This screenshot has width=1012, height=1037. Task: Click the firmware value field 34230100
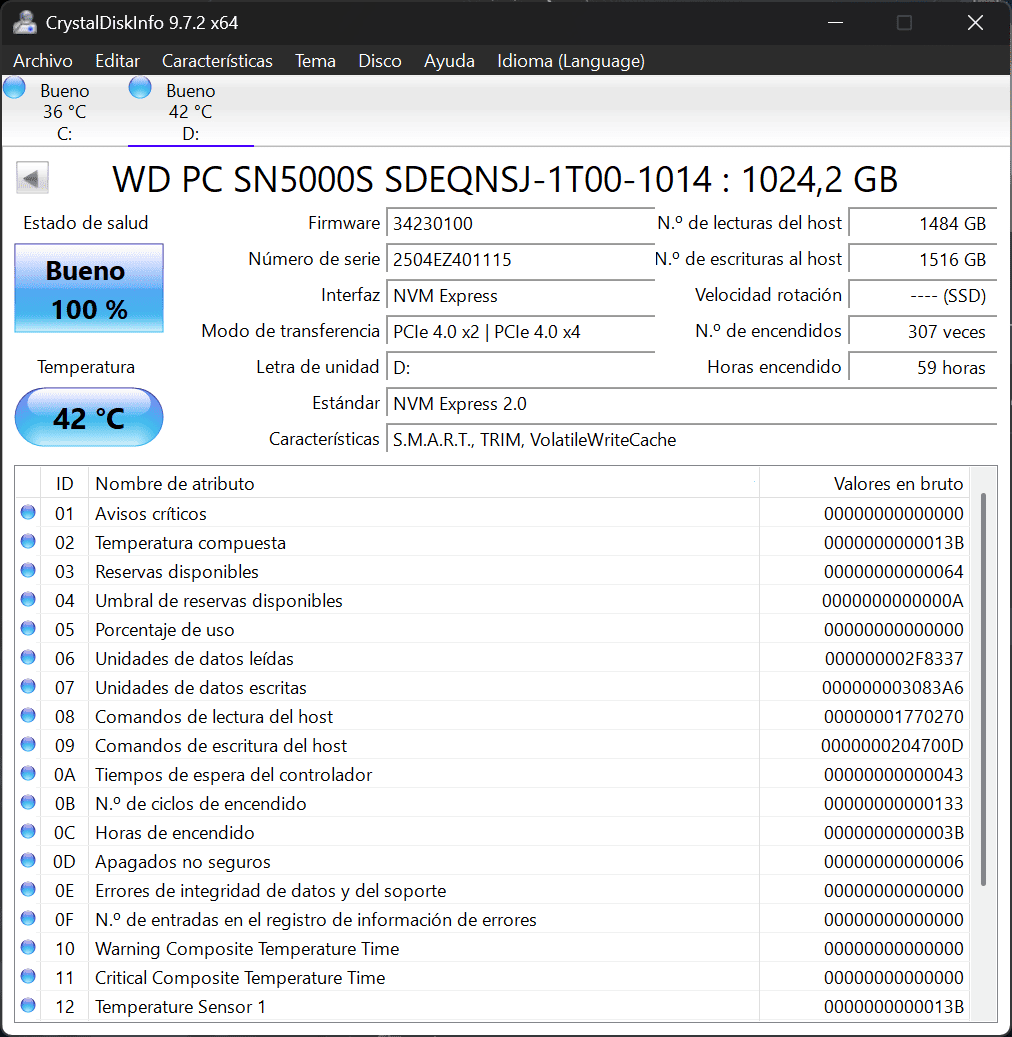(x=520, y=224)
